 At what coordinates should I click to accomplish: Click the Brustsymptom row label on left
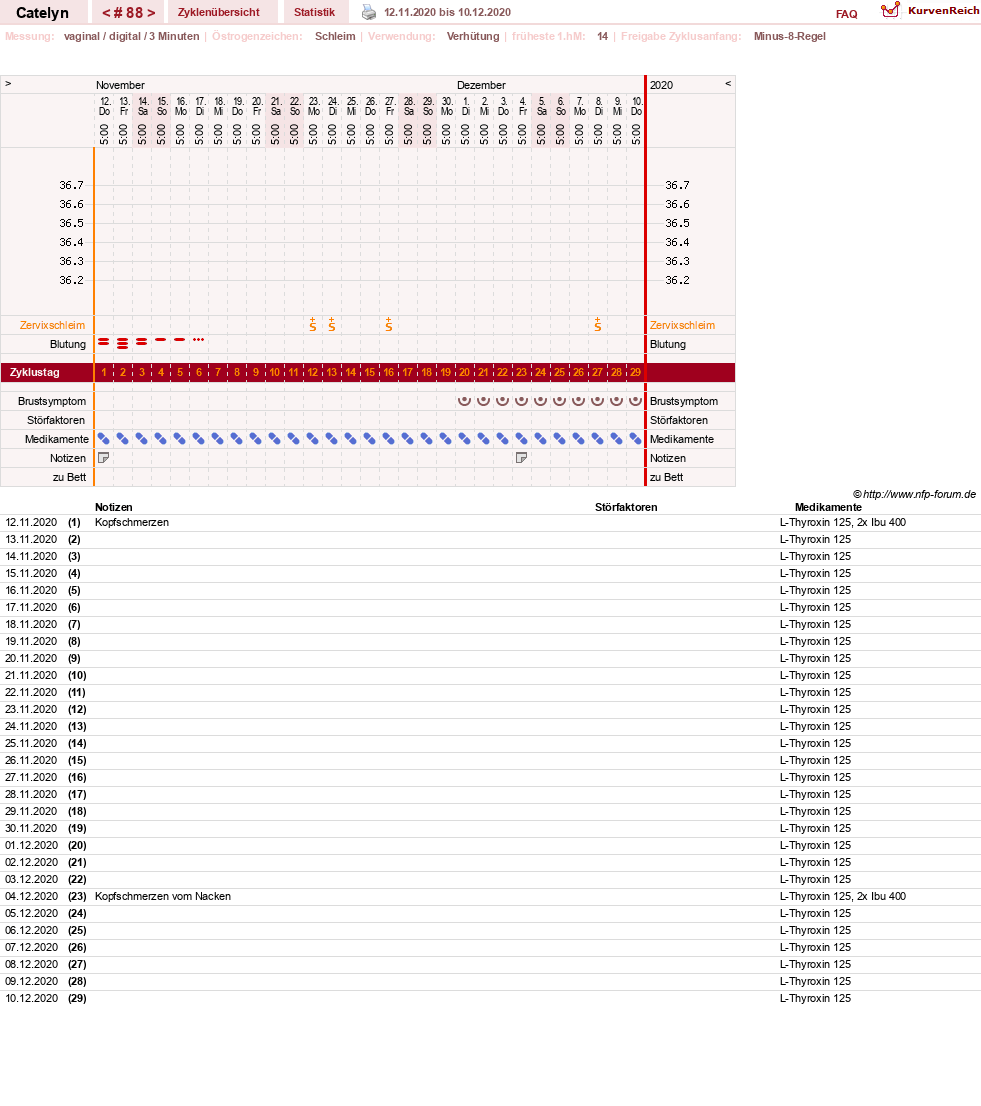[52, 401]
